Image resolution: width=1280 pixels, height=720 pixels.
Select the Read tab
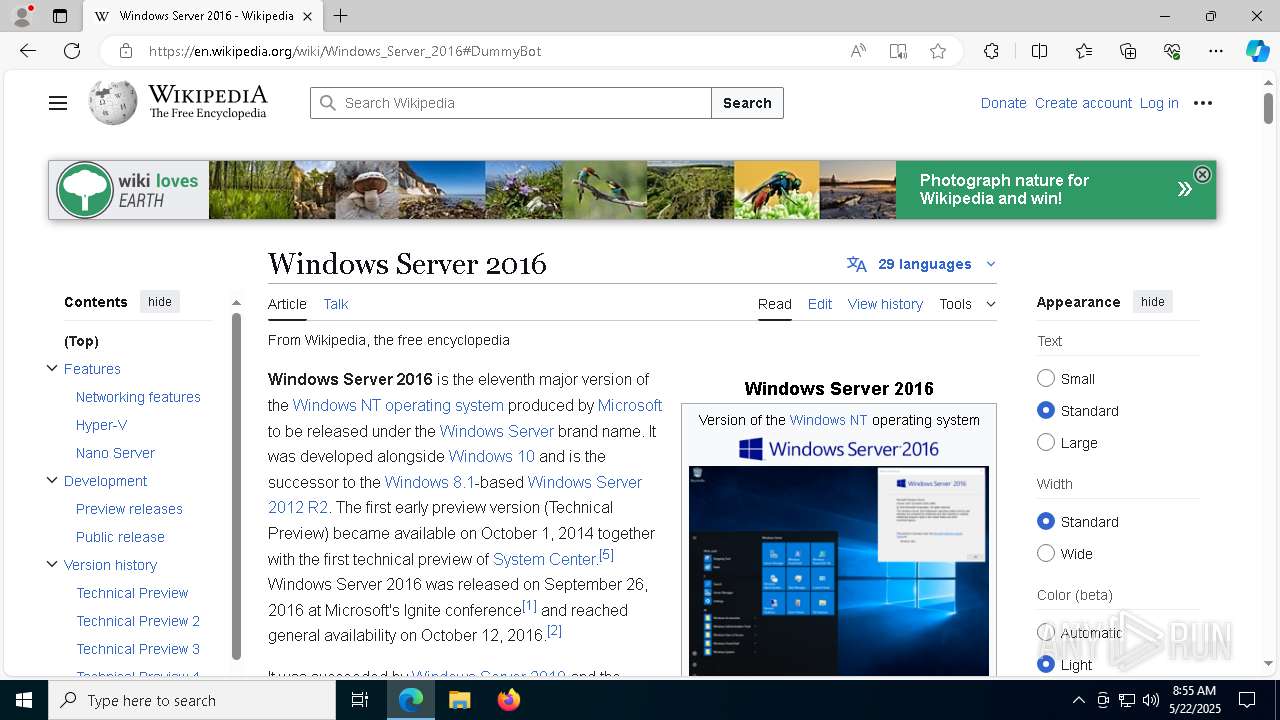click(x=774, y=304)
